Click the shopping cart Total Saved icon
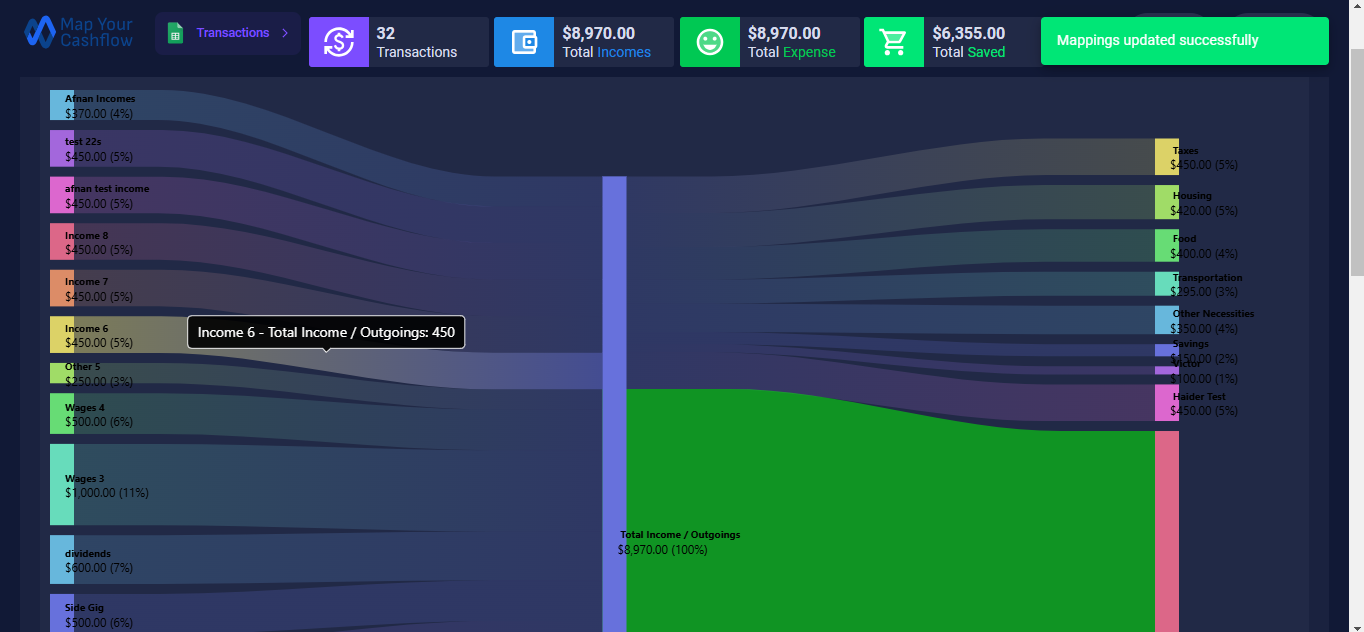 pos(894,42)
